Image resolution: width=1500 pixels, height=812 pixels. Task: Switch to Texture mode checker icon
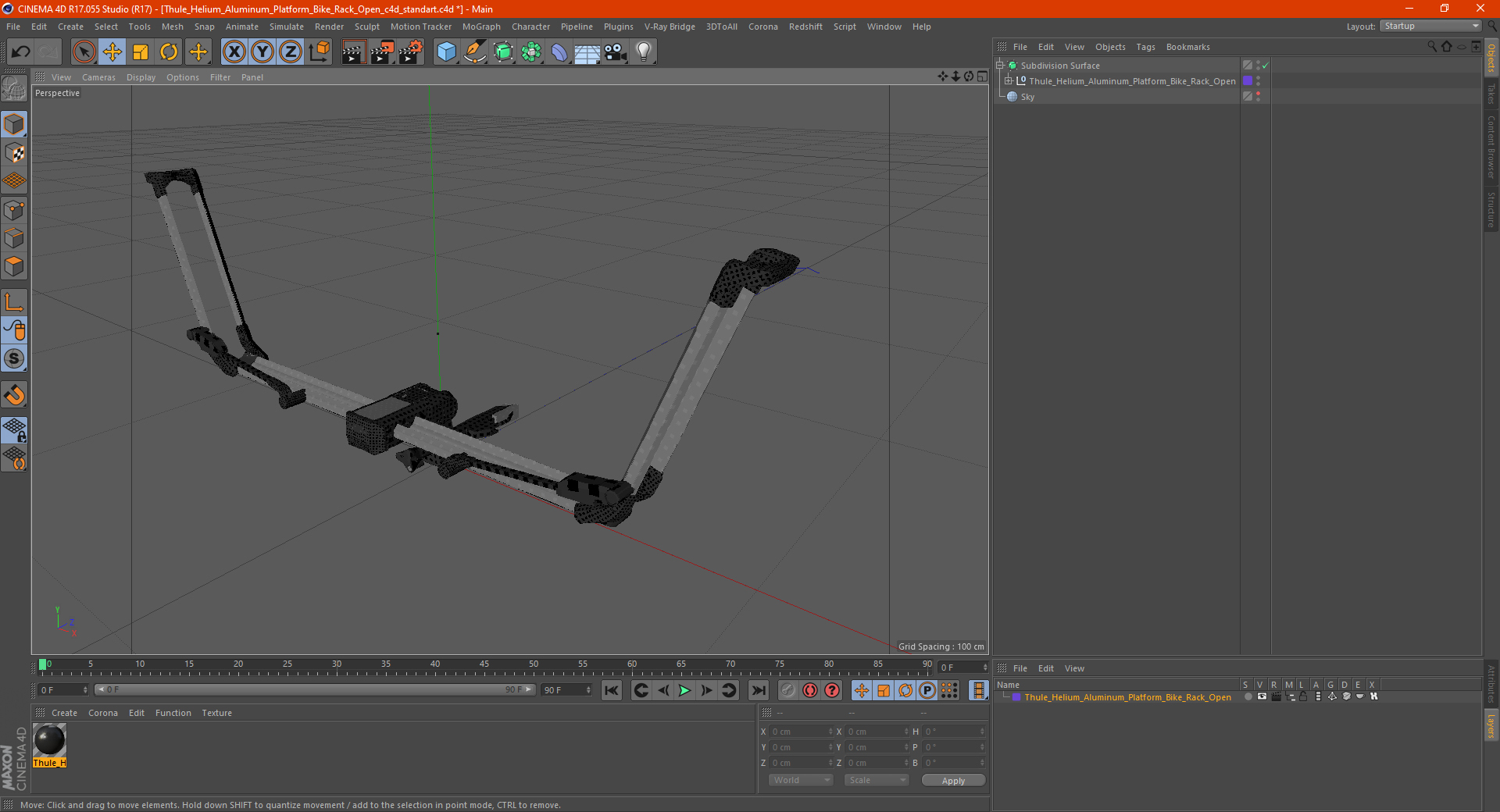coord(14,153)
